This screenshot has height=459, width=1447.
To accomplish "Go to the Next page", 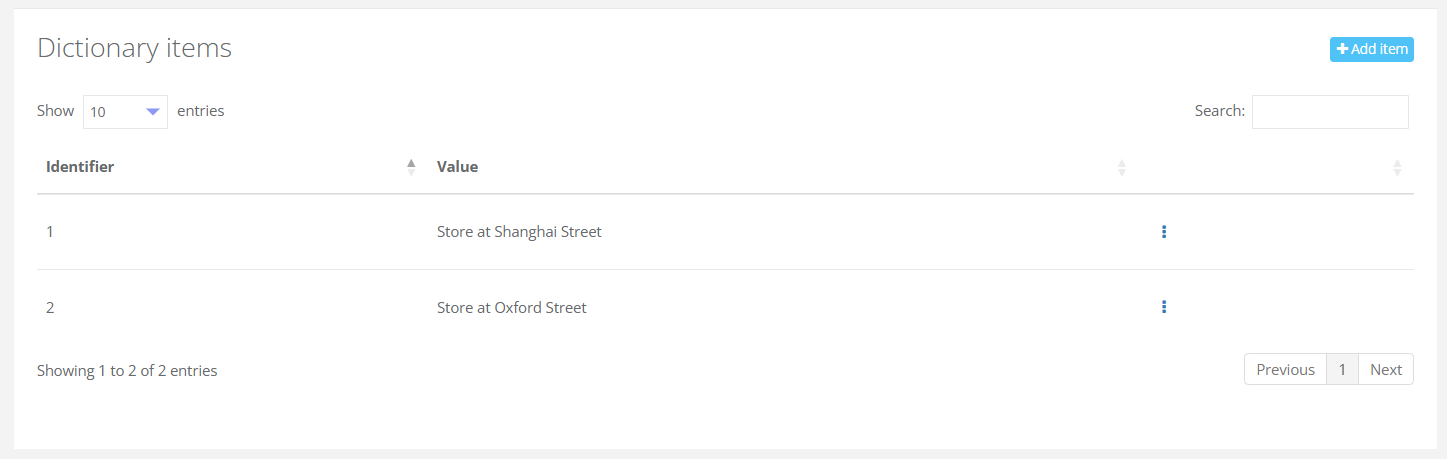I will (x=1386, y=370).
